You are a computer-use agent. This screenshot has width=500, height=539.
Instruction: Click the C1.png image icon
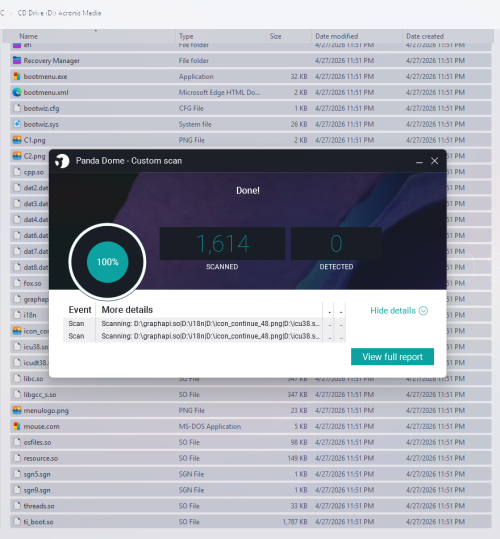17,140
